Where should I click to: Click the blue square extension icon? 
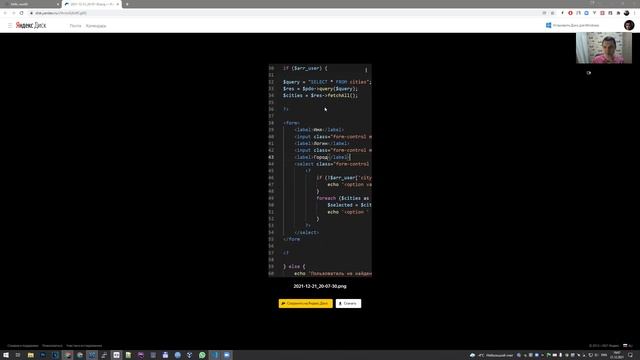pos(586,13)
